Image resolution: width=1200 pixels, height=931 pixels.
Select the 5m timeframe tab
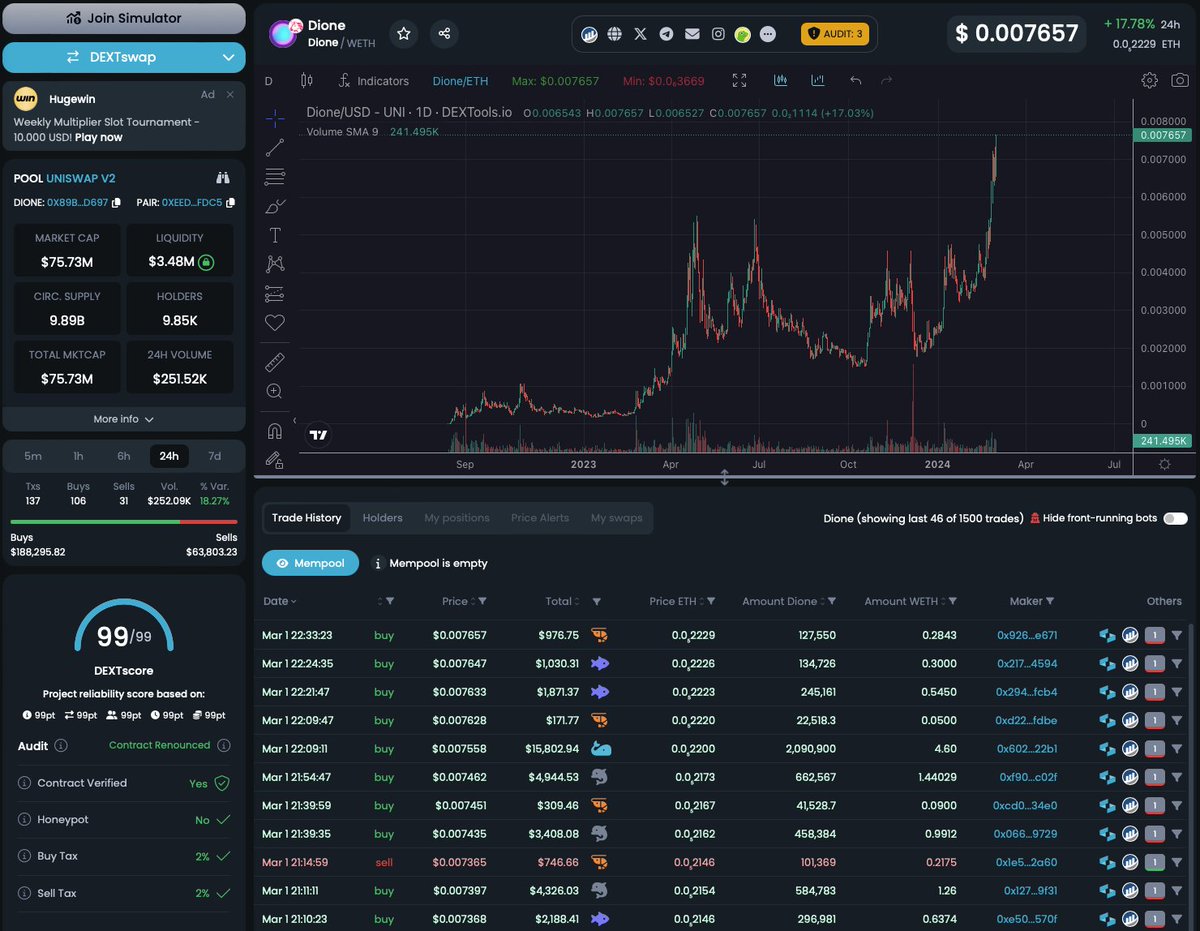33,456
